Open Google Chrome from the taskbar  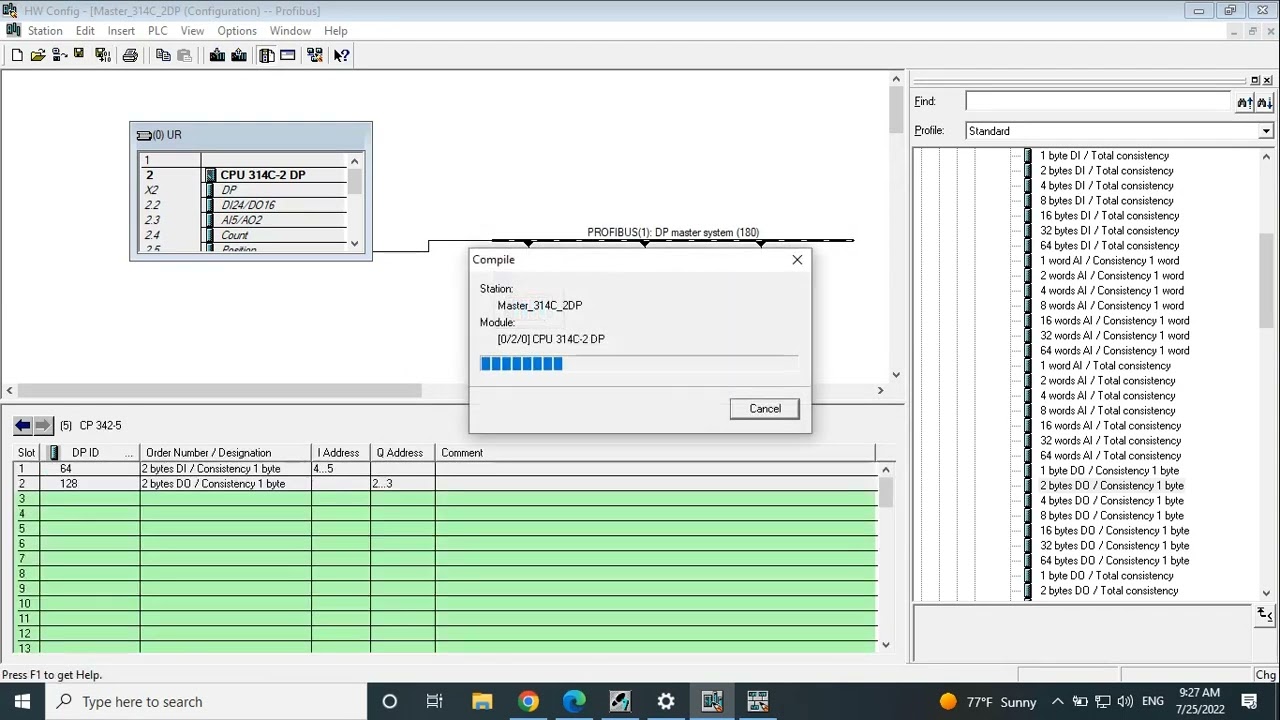tap(528, 701)
